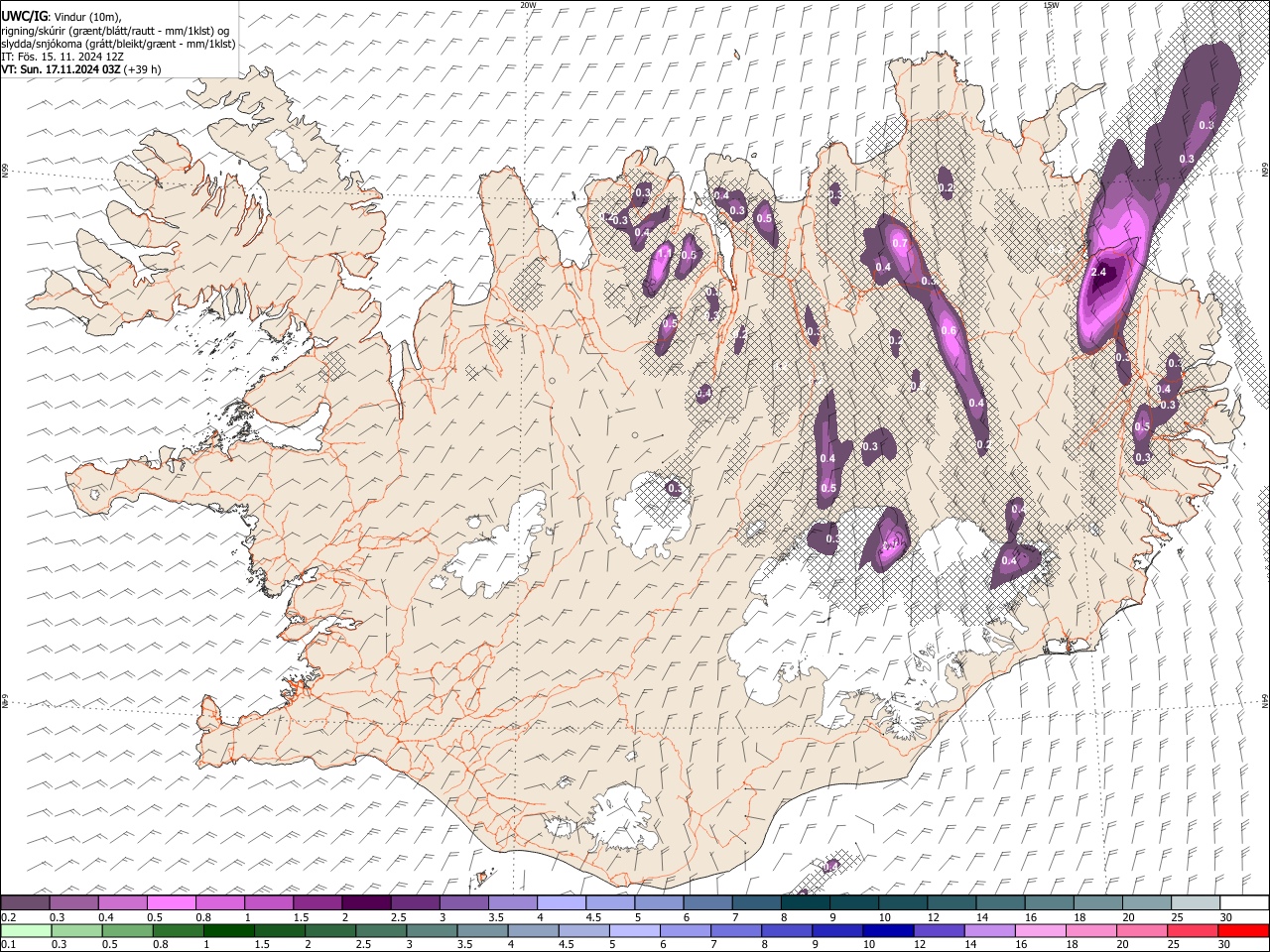Click the '0.2' label under the snow scale
Screen dimensions: 1270x952
pyautogui.click(x=8, y=917)
